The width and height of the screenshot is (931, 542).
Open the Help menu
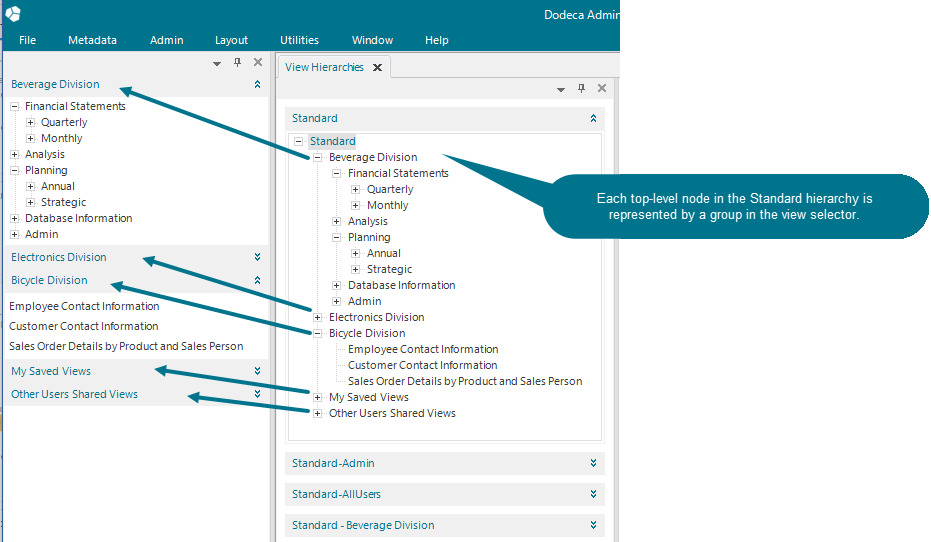pyautogui.click(x=436, y=40)
